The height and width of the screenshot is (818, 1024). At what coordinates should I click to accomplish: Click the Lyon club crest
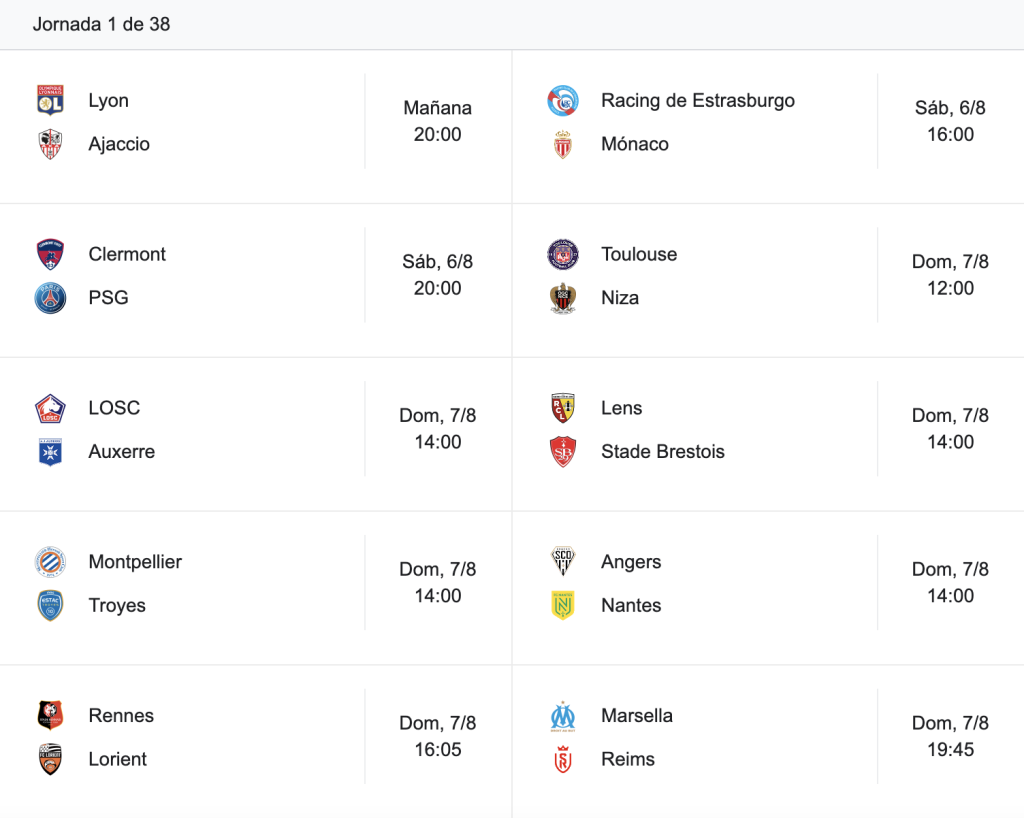(50, 101)
